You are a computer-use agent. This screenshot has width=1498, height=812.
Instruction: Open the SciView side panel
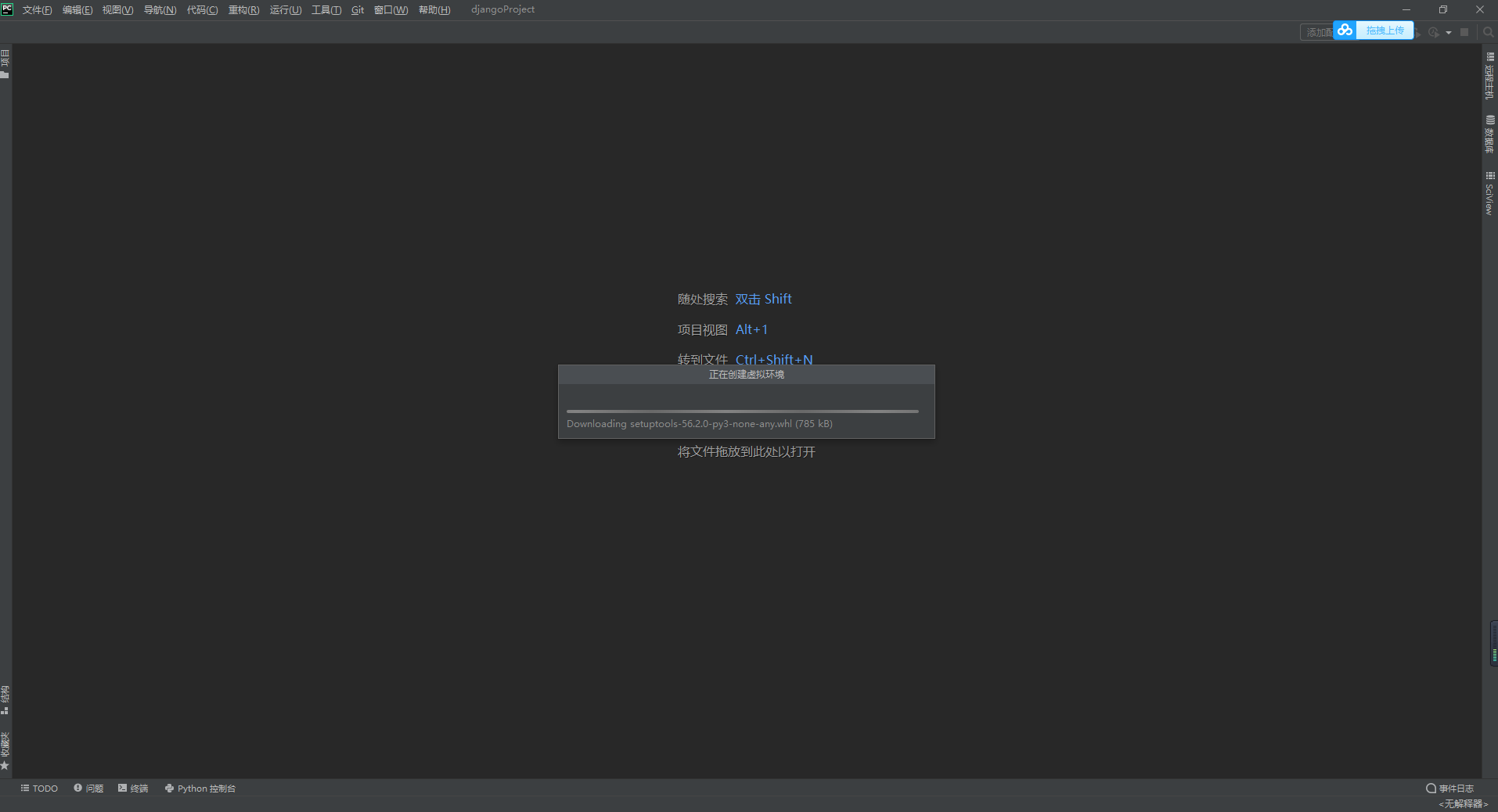pos(1489,193)
